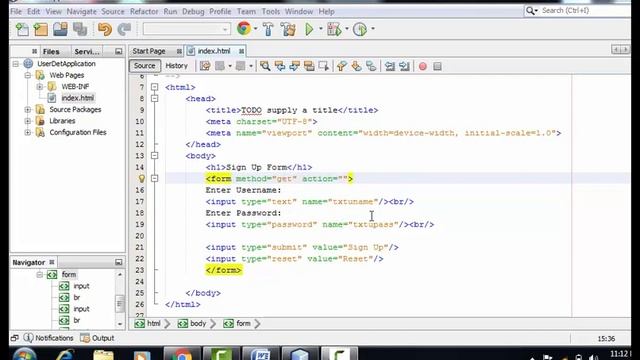Click the Windows Start orb
Screen dimensions: 640x360
(24, 354)
